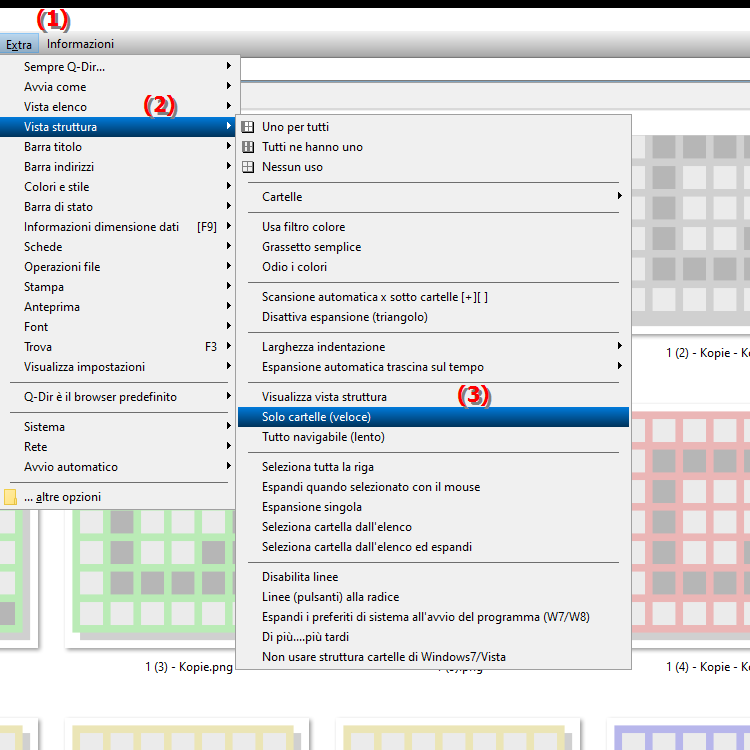Click Espansione singola option
The height and width of the screenshot is (750, 750).
click(x=433, y=507)
